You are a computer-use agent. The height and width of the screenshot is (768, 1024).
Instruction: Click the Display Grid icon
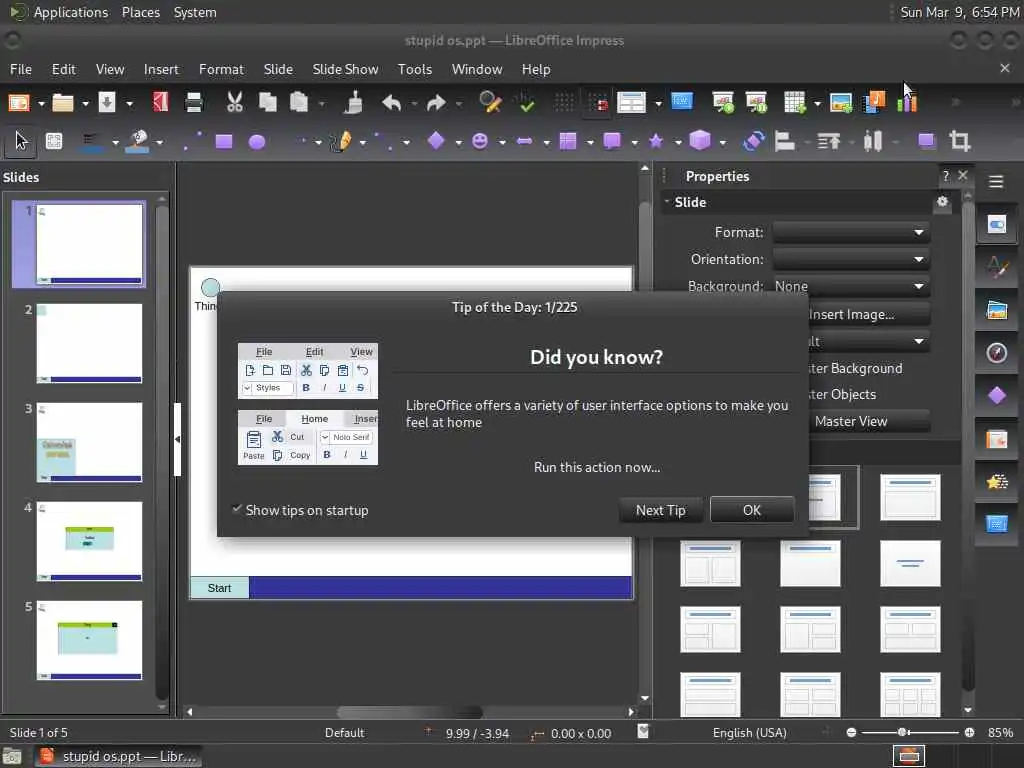(564, 103)
